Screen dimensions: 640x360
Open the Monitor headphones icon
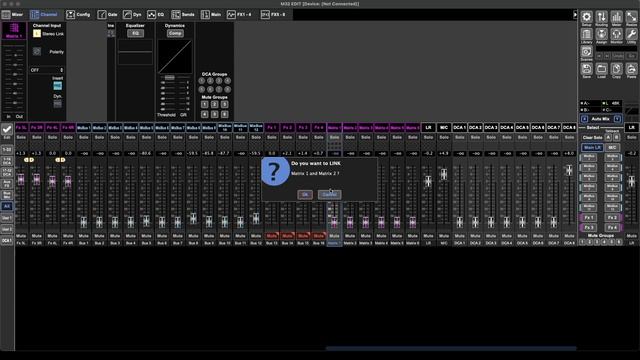616,34
